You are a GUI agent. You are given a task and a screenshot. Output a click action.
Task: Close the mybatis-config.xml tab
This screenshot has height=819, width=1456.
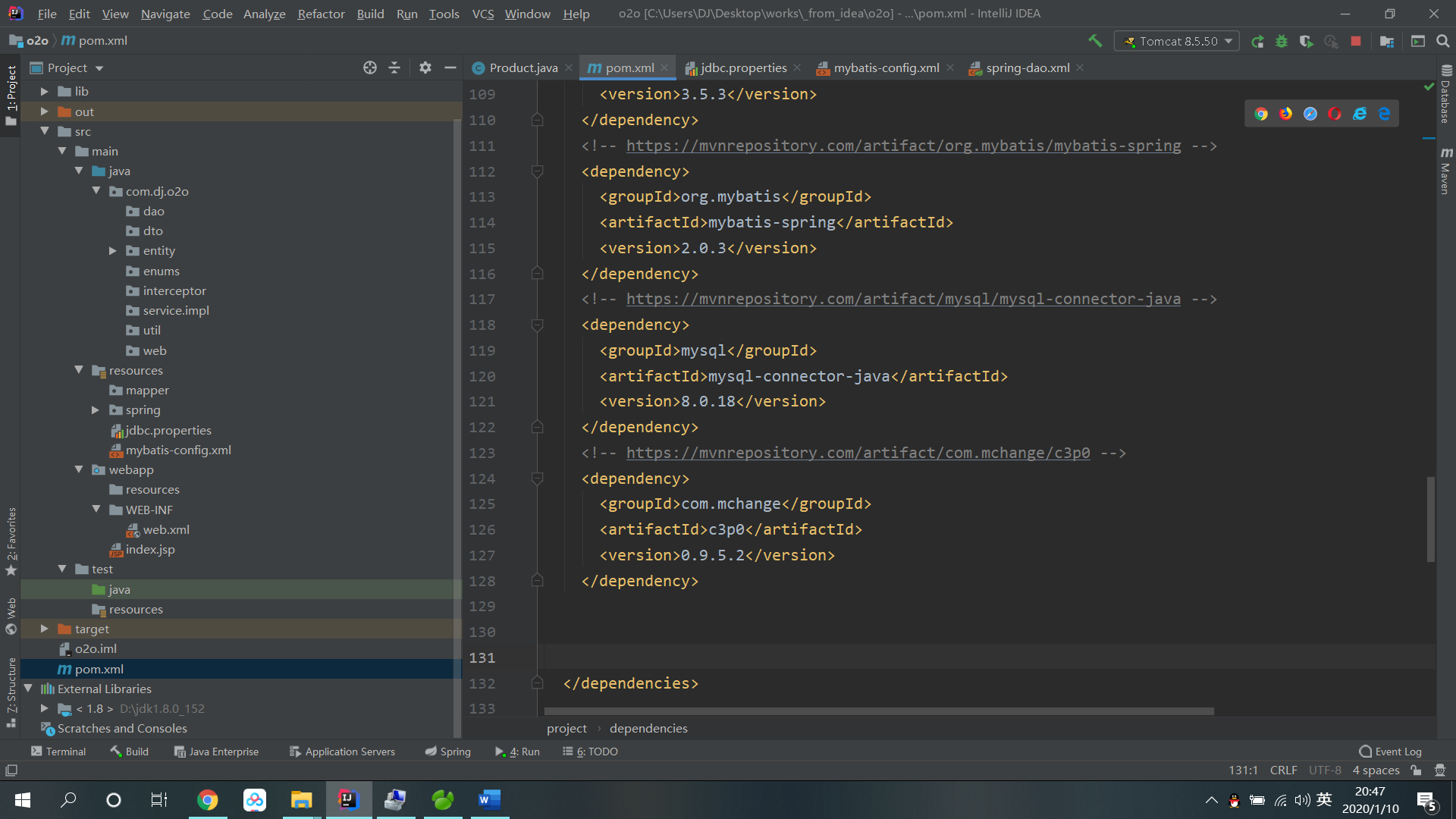point(950,67)
